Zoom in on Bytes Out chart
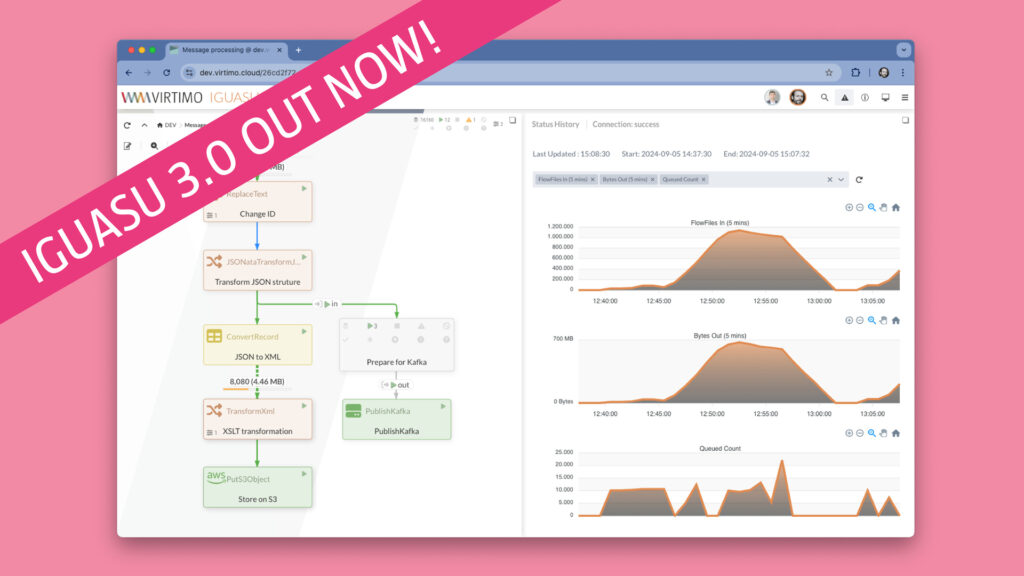Viewport: 1024px width, 576px height. [849, 321]
